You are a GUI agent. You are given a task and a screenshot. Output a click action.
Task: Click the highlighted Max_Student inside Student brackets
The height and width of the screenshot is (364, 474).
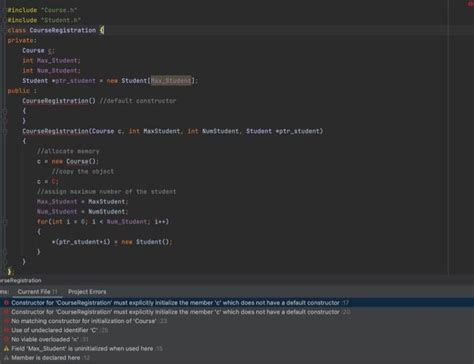tap(171, 81)
